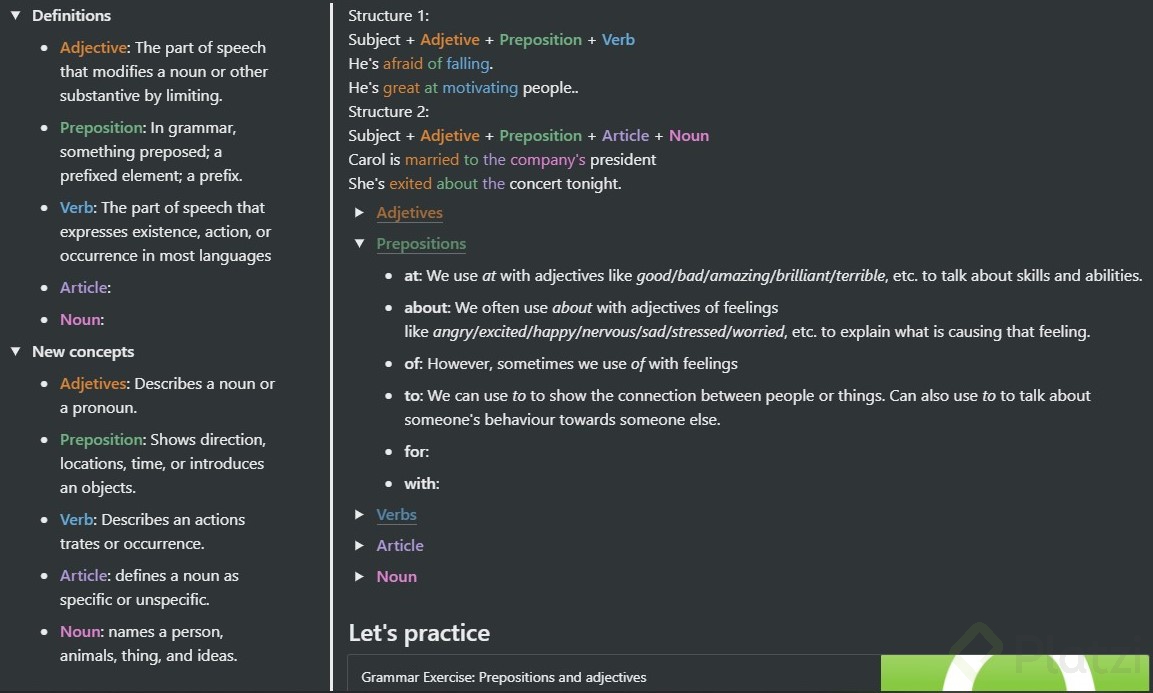Click the underlined Verbs toggle heading

pyautogui.click(x=396, y=515)
